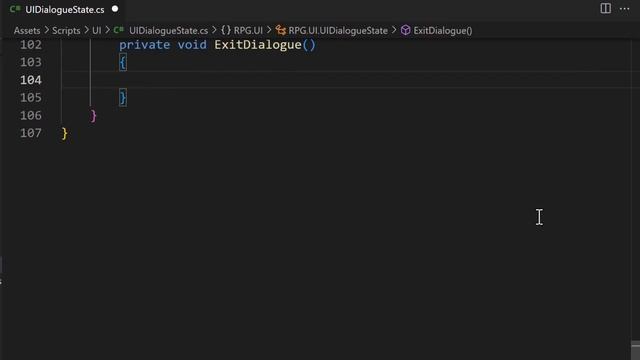Image resolution: width=640 pixels, height=360 pixels.
Task: Click line number 105 in the gutter
Action: point(31,98)
